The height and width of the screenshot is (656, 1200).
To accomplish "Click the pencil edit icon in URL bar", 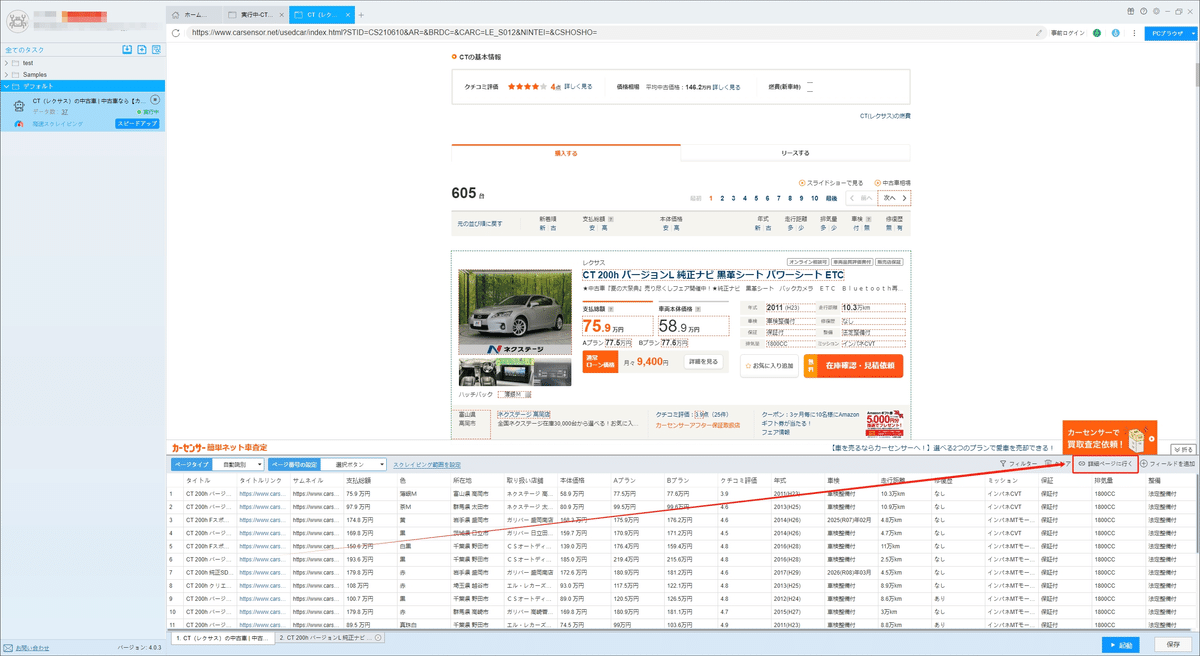I will coord(1040,32).
